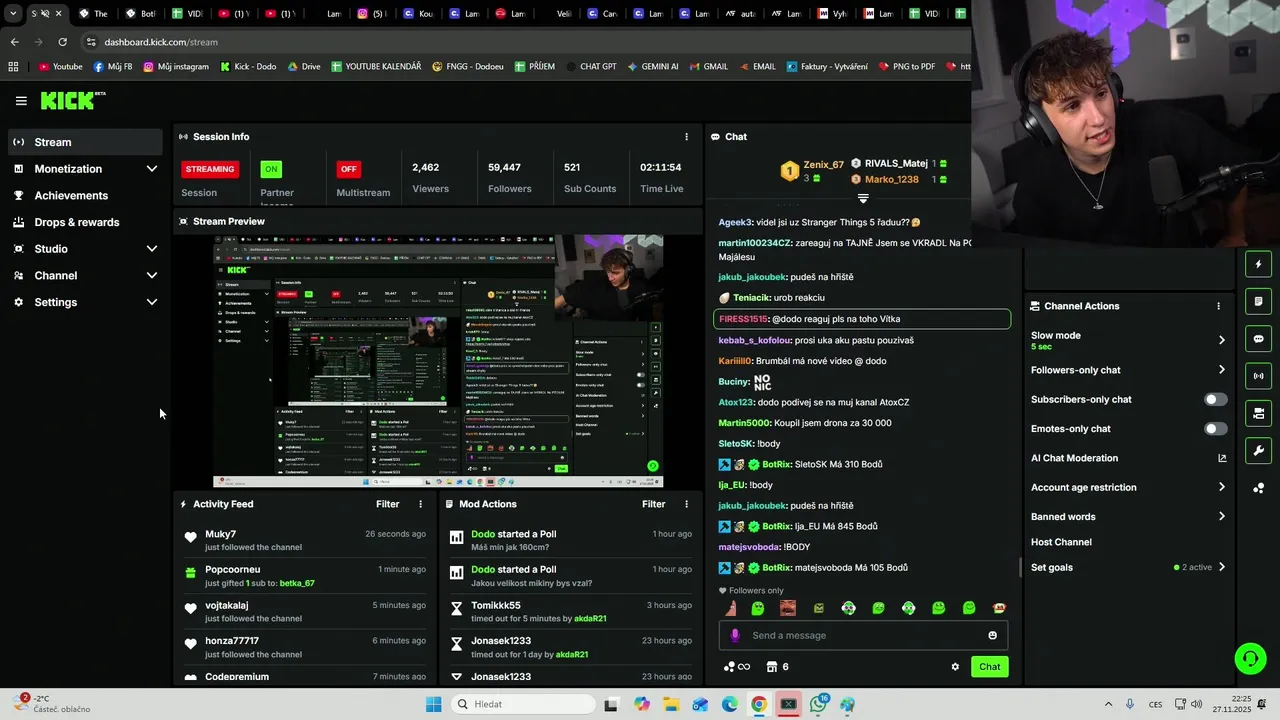Image resolution: width=1280 pixels, height=720 pixels.
Task: Open Chrome from the taskbar
Action: (759, 704)
